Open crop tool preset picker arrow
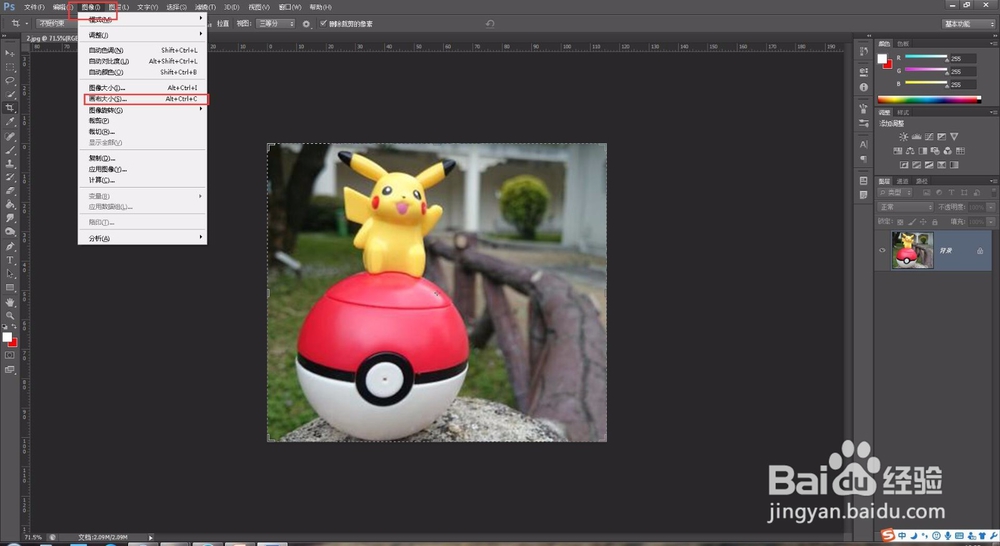The height and width of the screenshot is (546, 1000). tap(27, 24)
